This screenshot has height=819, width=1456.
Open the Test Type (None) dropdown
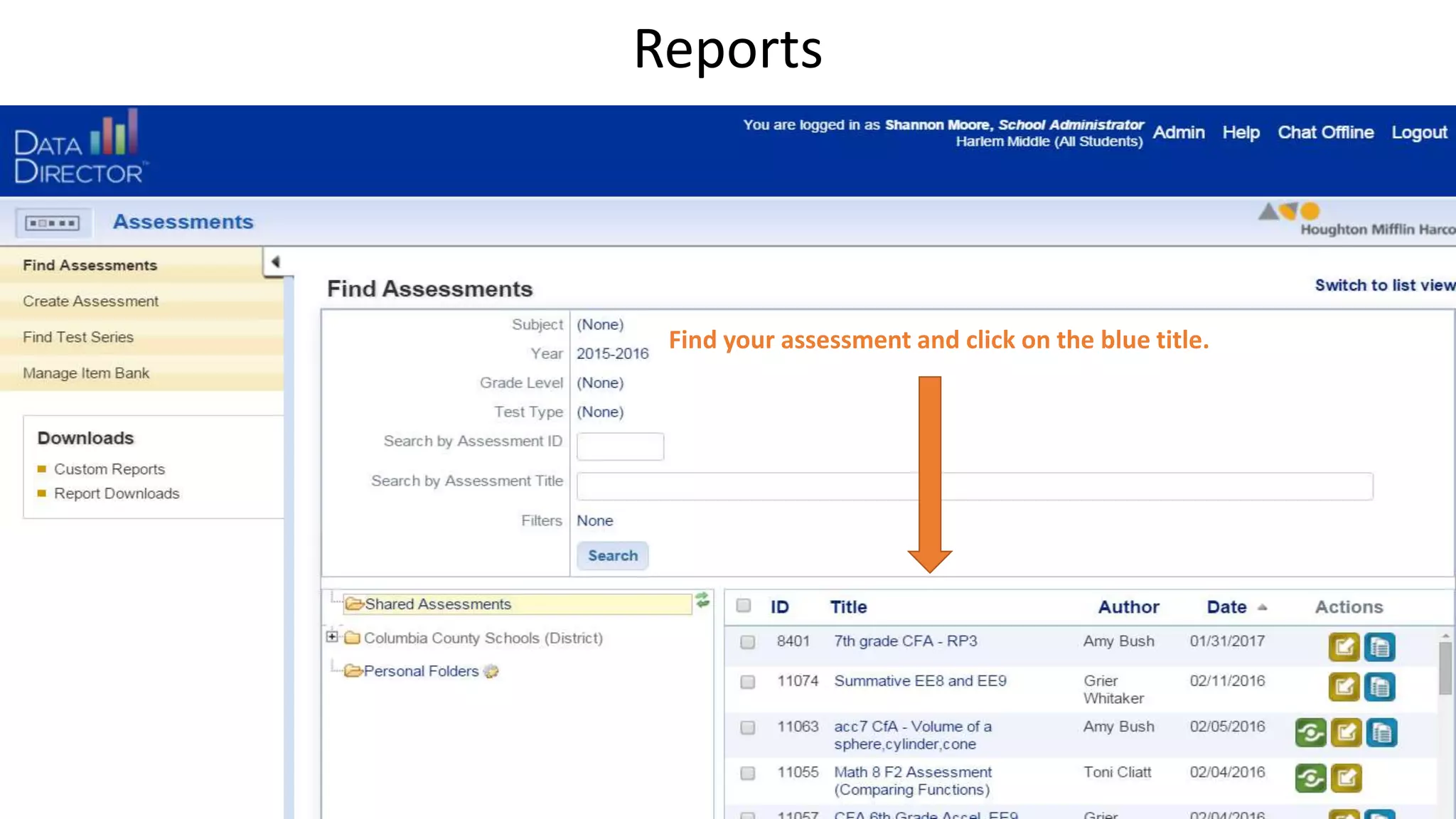(x=600, y=412)
